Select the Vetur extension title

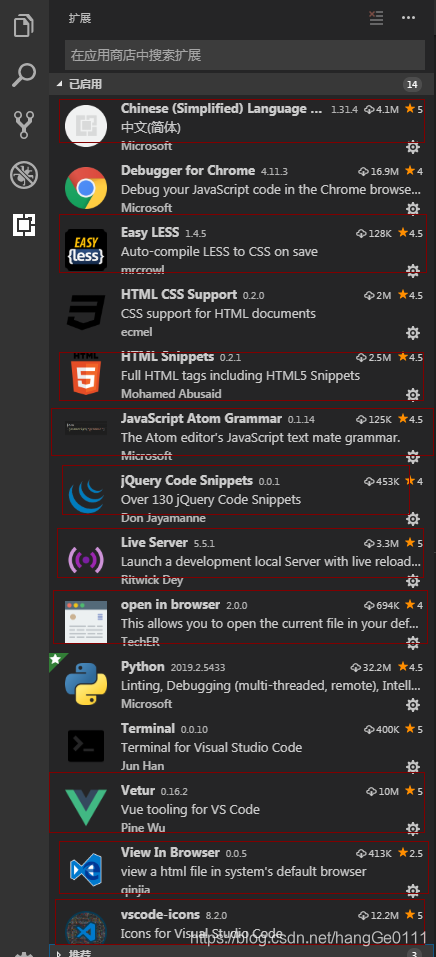[x=139, y=791]
